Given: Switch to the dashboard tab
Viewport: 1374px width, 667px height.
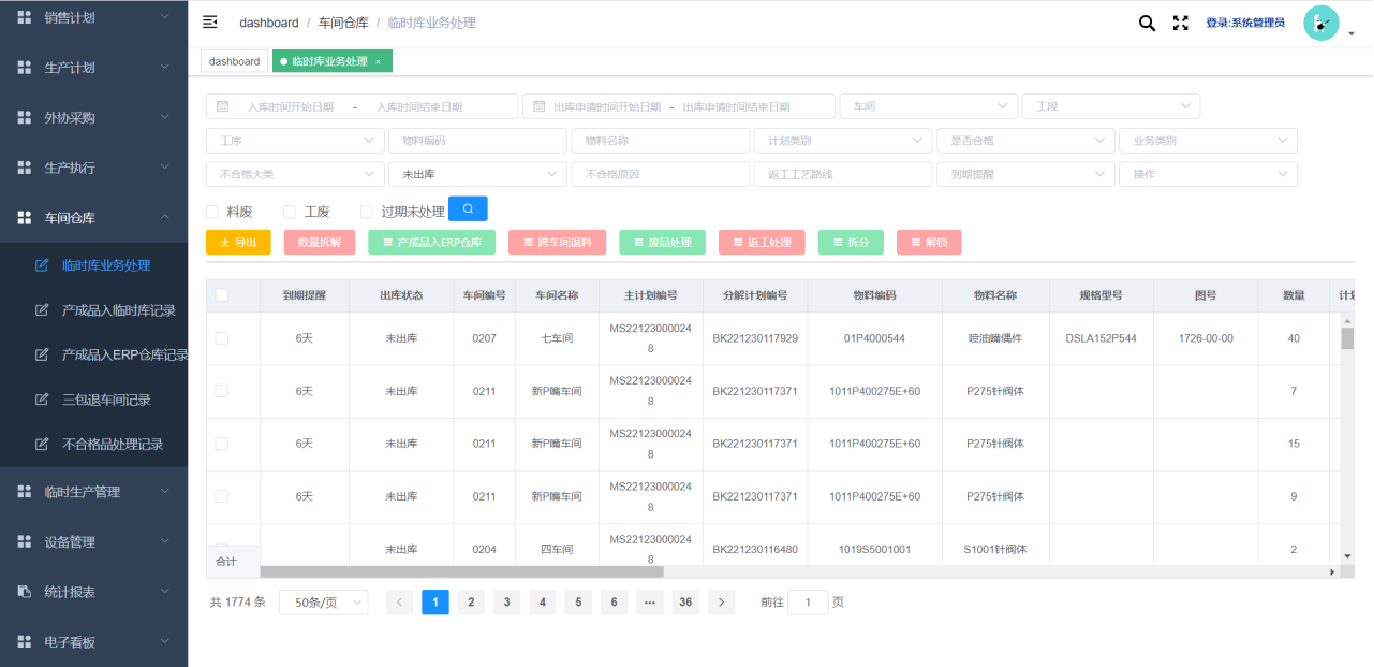Looking at the screenshot, I should tap(235, 62).
